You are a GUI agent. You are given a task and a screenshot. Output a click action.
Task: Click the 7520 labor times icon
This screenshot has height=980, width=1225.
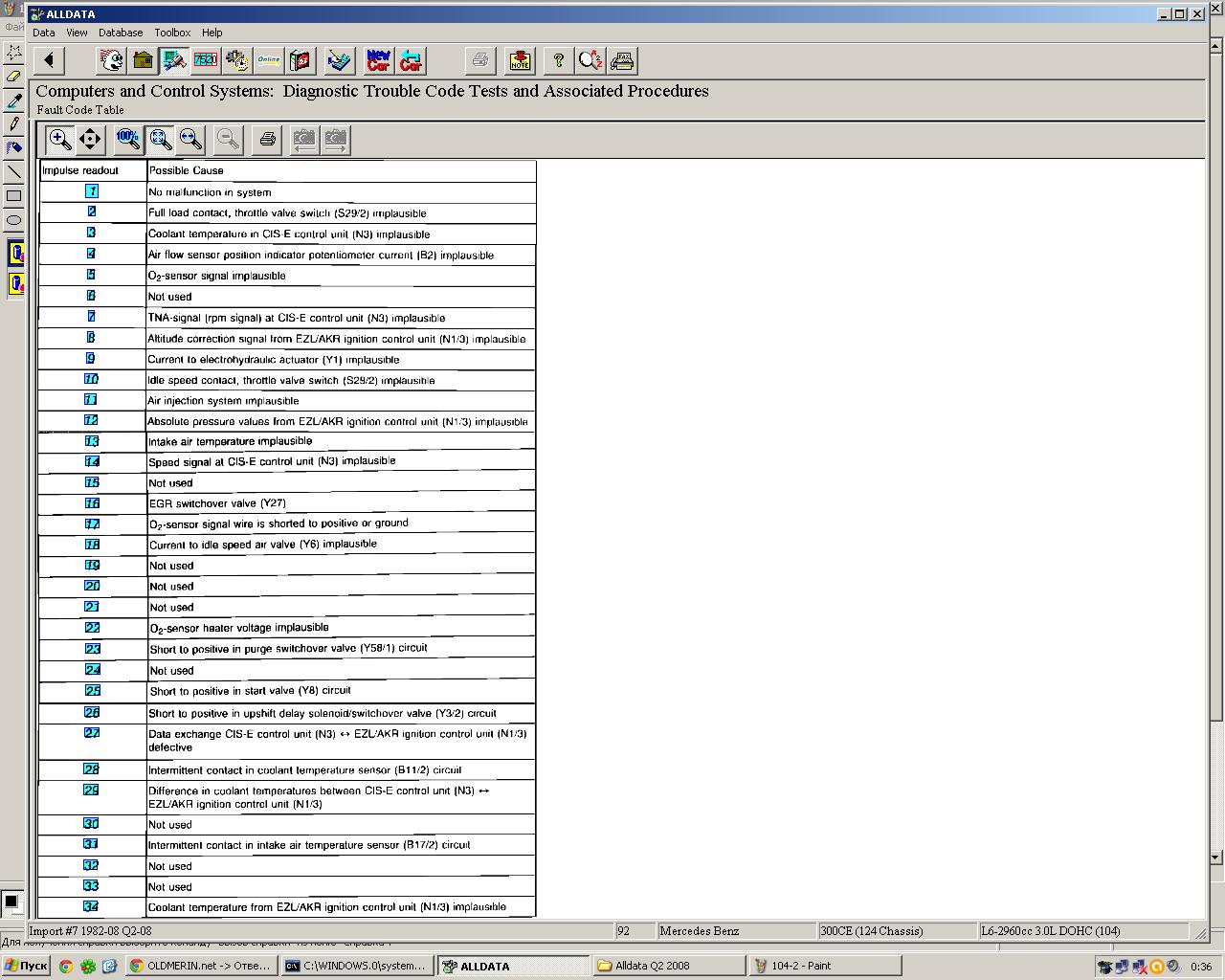click(206, 60)
